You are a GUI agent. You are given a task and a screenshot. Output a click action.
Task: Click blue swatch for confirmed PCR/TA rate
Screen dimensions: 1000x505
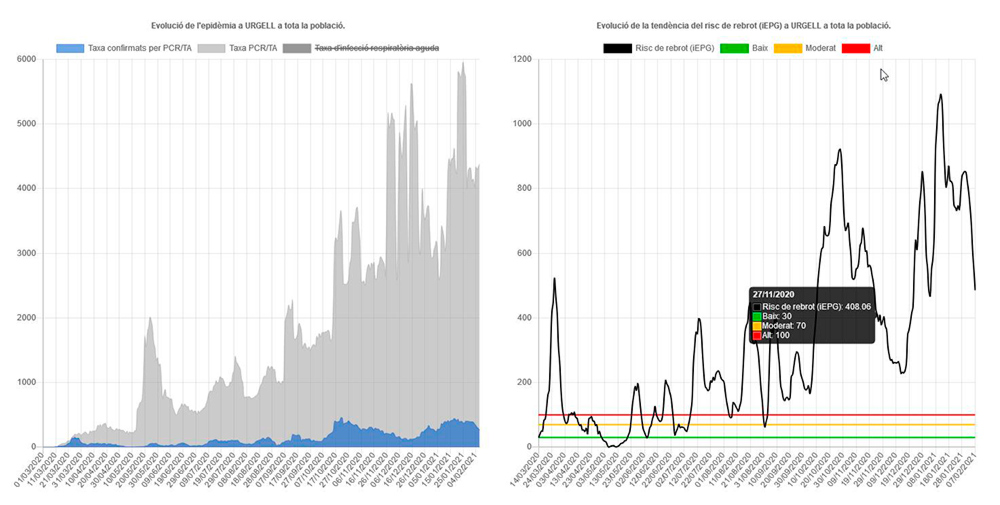pos(71,48)
